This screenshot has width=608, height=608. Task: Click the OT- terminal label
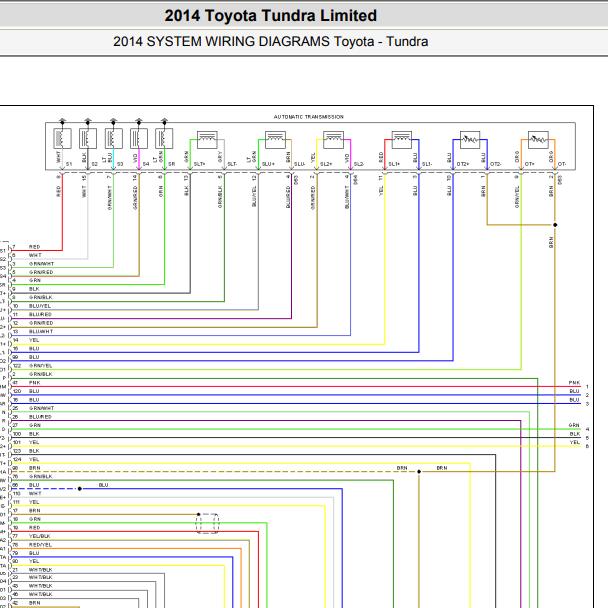[562, 164]
